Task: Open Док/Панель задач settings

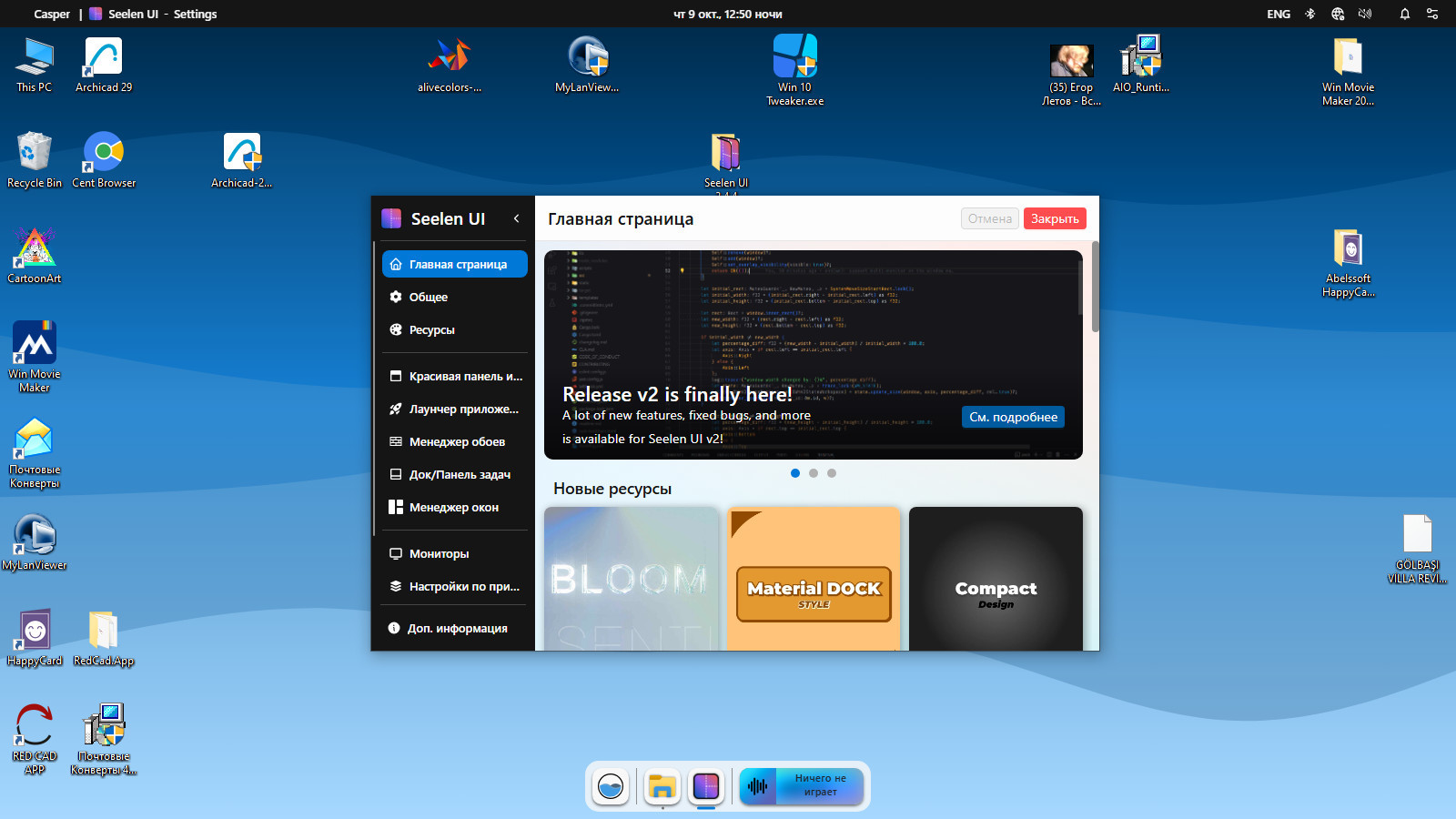Action: click(x=455, y=474)
